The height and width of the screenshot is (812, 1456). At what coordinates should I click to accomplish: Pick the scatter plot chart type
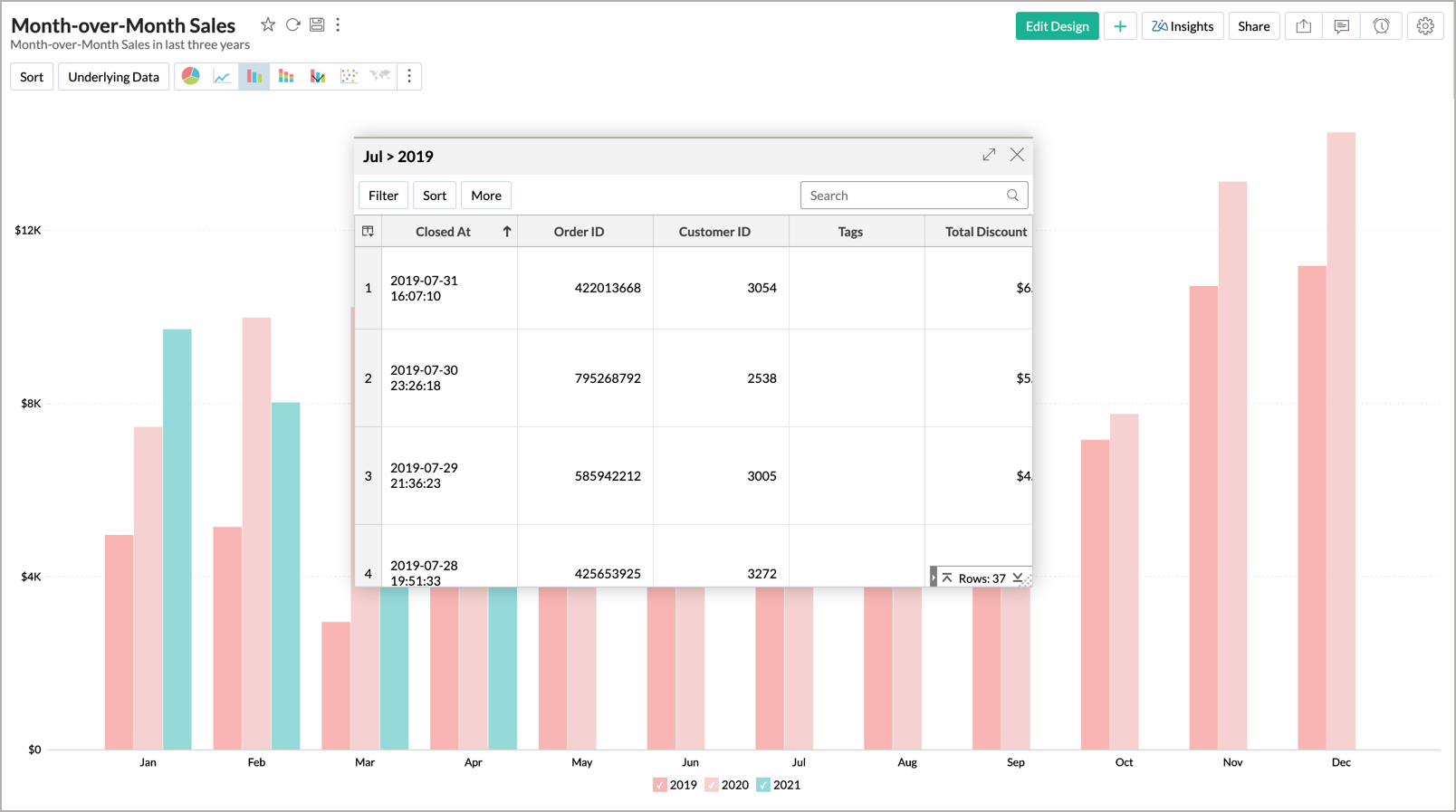(349, 77)
